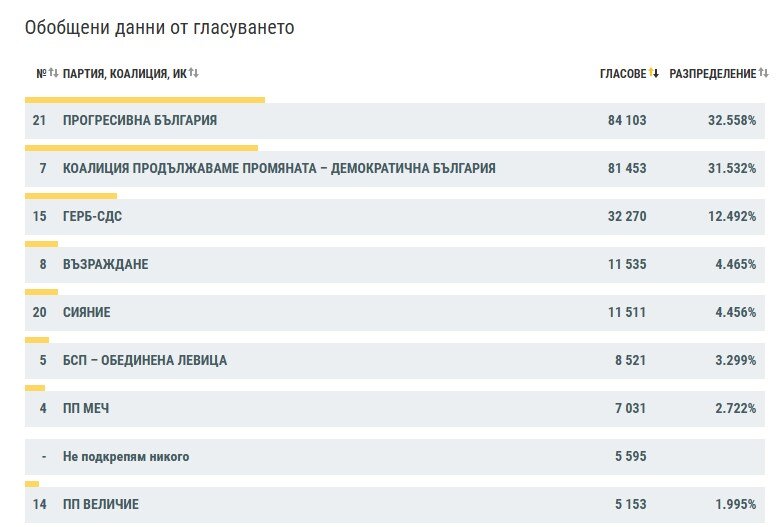The image size is (777, 527).
Task: Click the yellow bar above ПРОГРЕСИВНА БЪЛГАРИЯ
Action: [145, 100]
